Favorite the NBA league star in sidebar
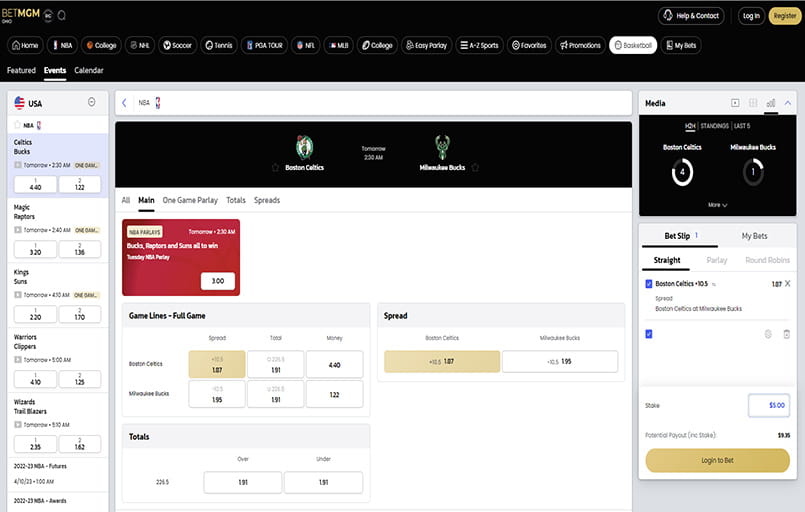The width and height of the screenshot is (805, 512). click(x=17, y=125)
